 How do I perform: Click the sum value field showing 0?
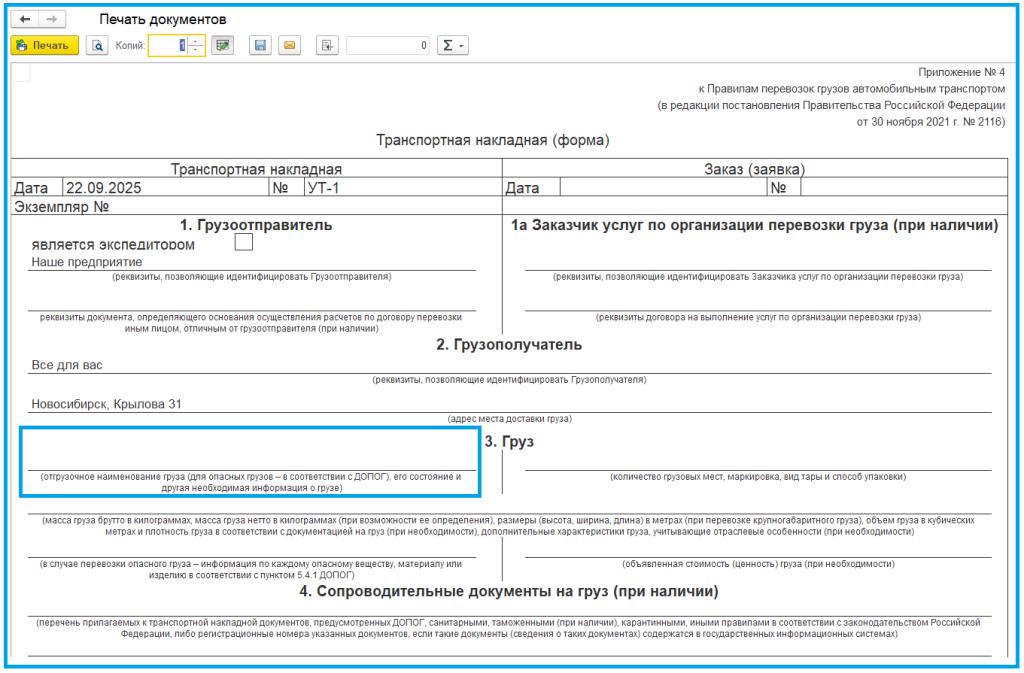click(388, 46)
